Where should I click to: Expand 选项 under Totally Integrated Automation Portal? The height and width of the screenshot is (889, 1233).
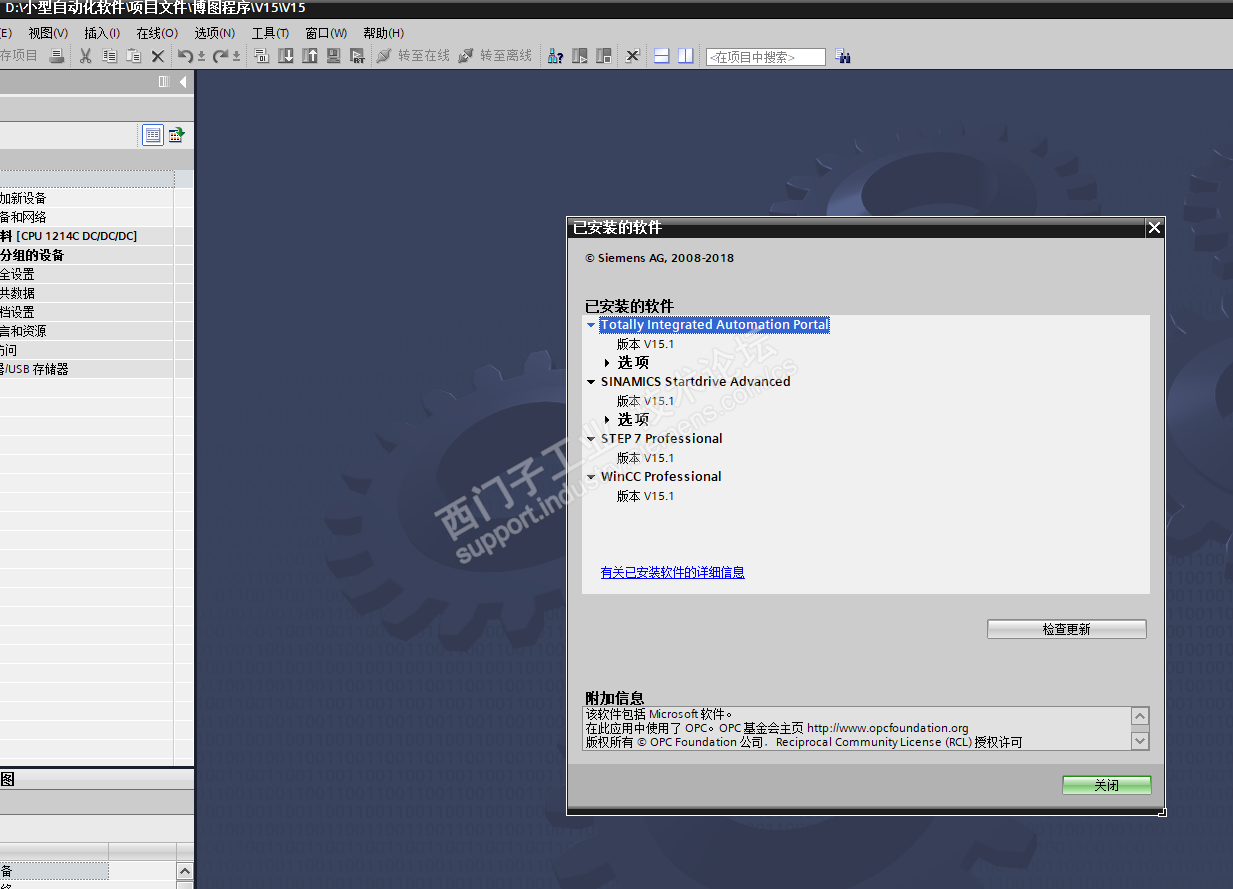tap(607, 363)
